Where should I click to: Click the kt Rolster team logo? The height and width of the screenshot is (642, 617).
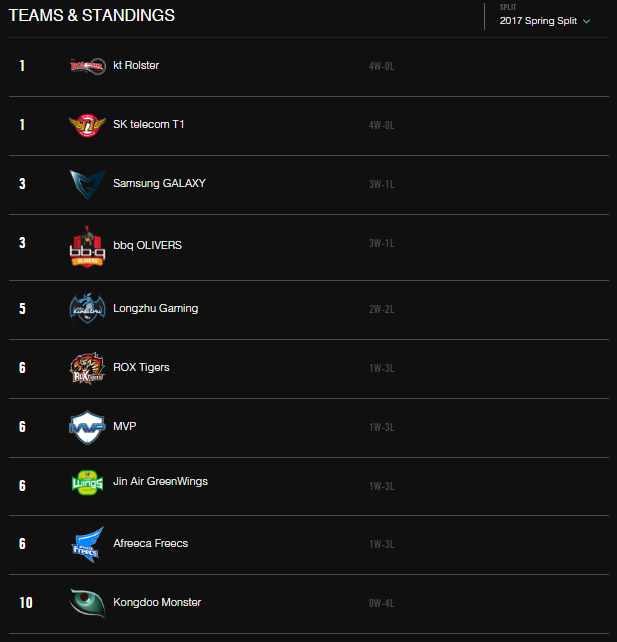[88, 66]
